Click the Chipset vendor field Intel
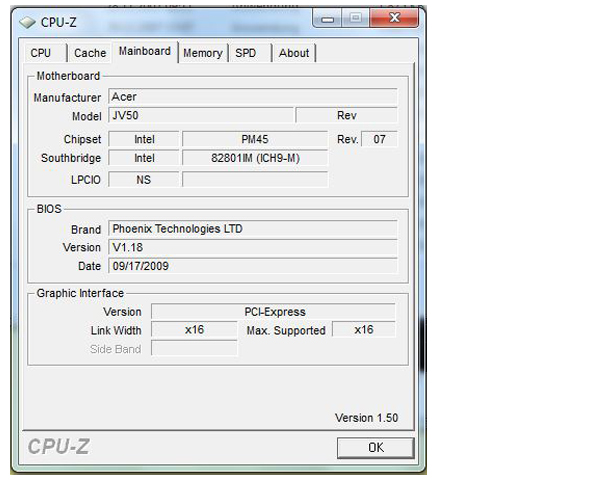The image size is (600, 480). (144, 139)
